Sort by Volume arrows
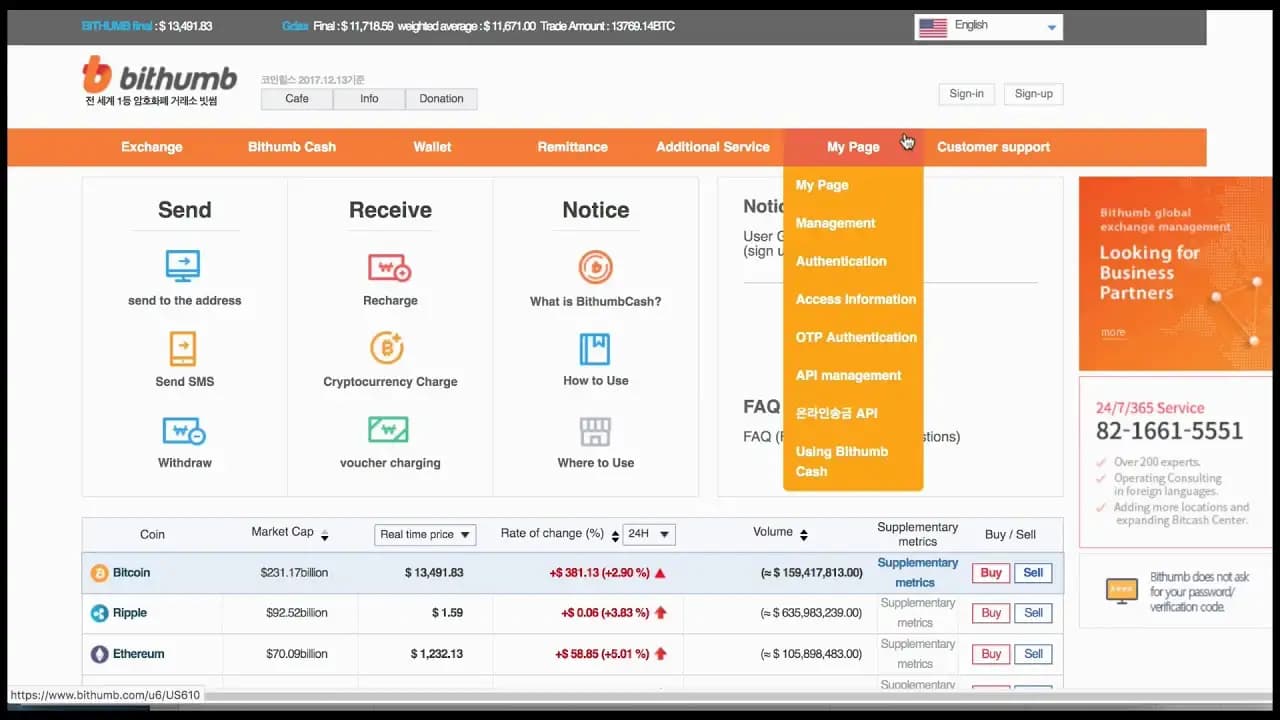The width and height of the screenshot is (1280, 720). [x=804, y=535]
